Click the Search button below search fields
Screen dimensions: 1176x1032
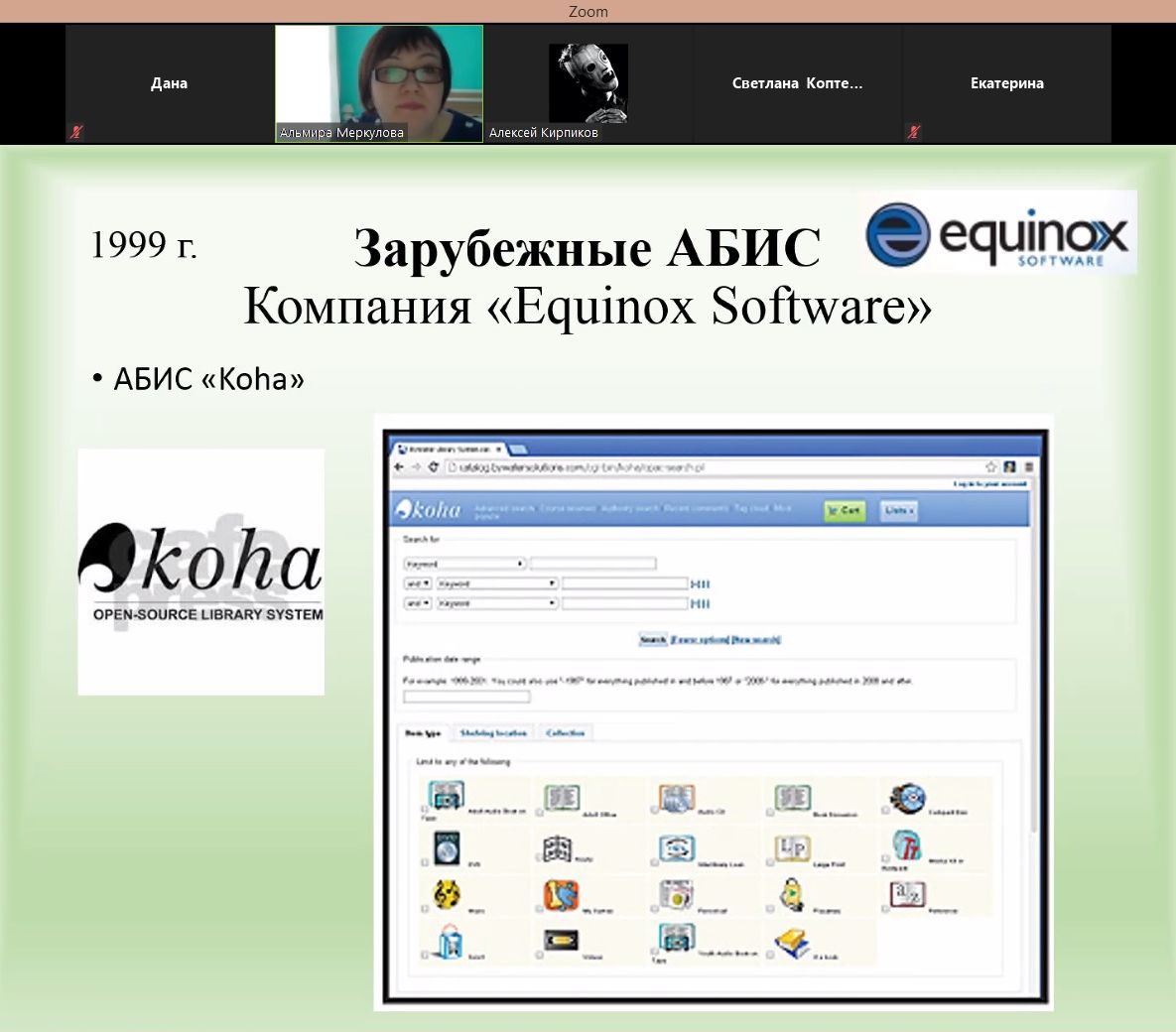(652, 640)
